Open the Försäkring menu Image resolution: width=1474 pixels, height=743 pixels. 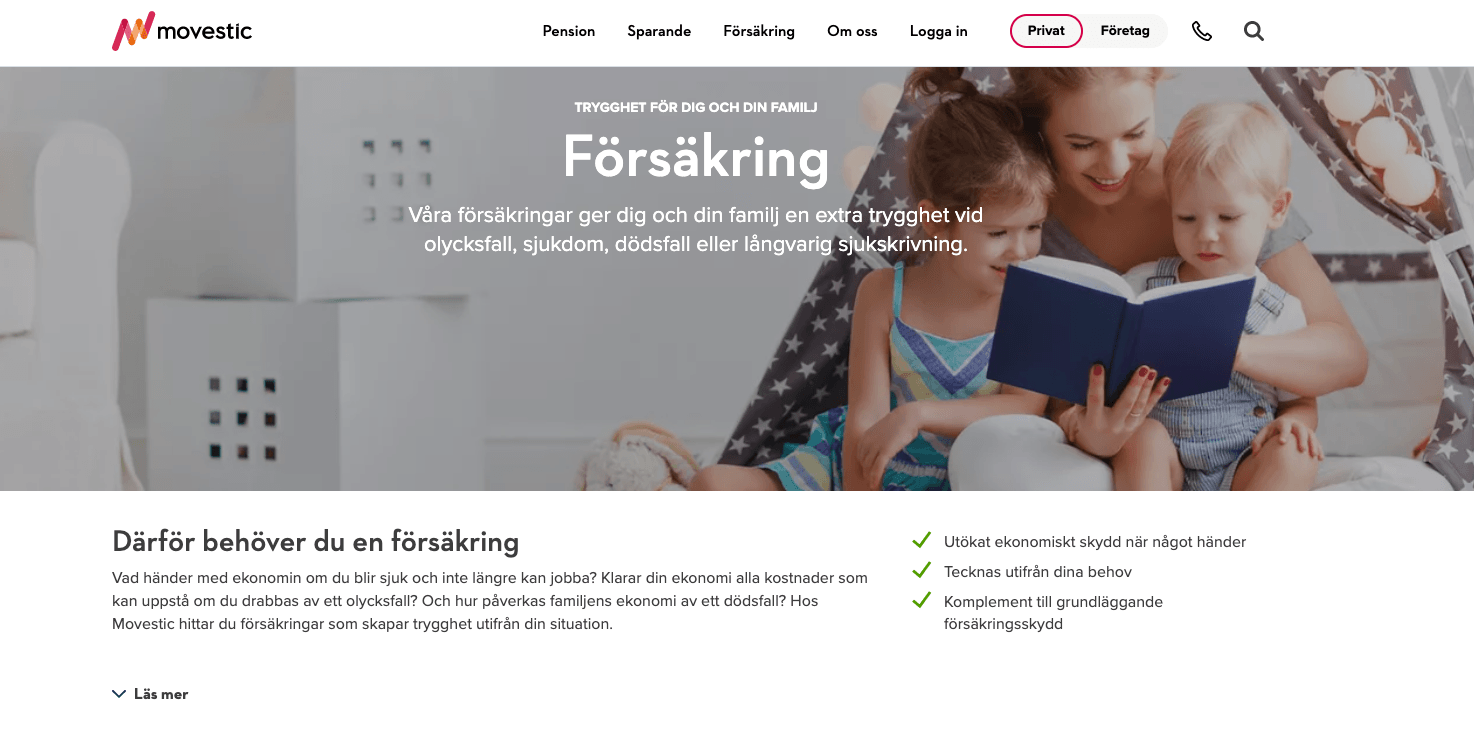(x=759, y=31)
